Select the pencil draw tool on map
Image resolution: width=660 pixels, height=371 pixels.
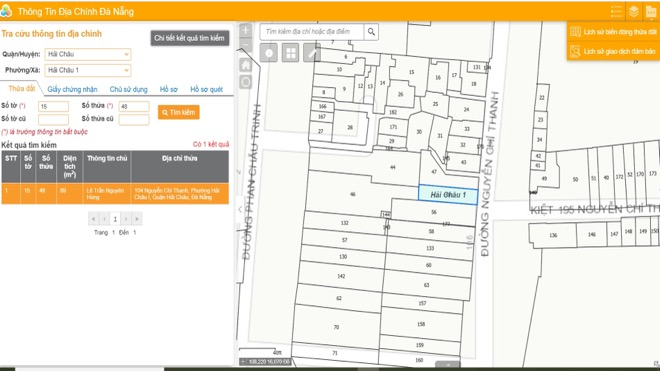coord(312,53)
